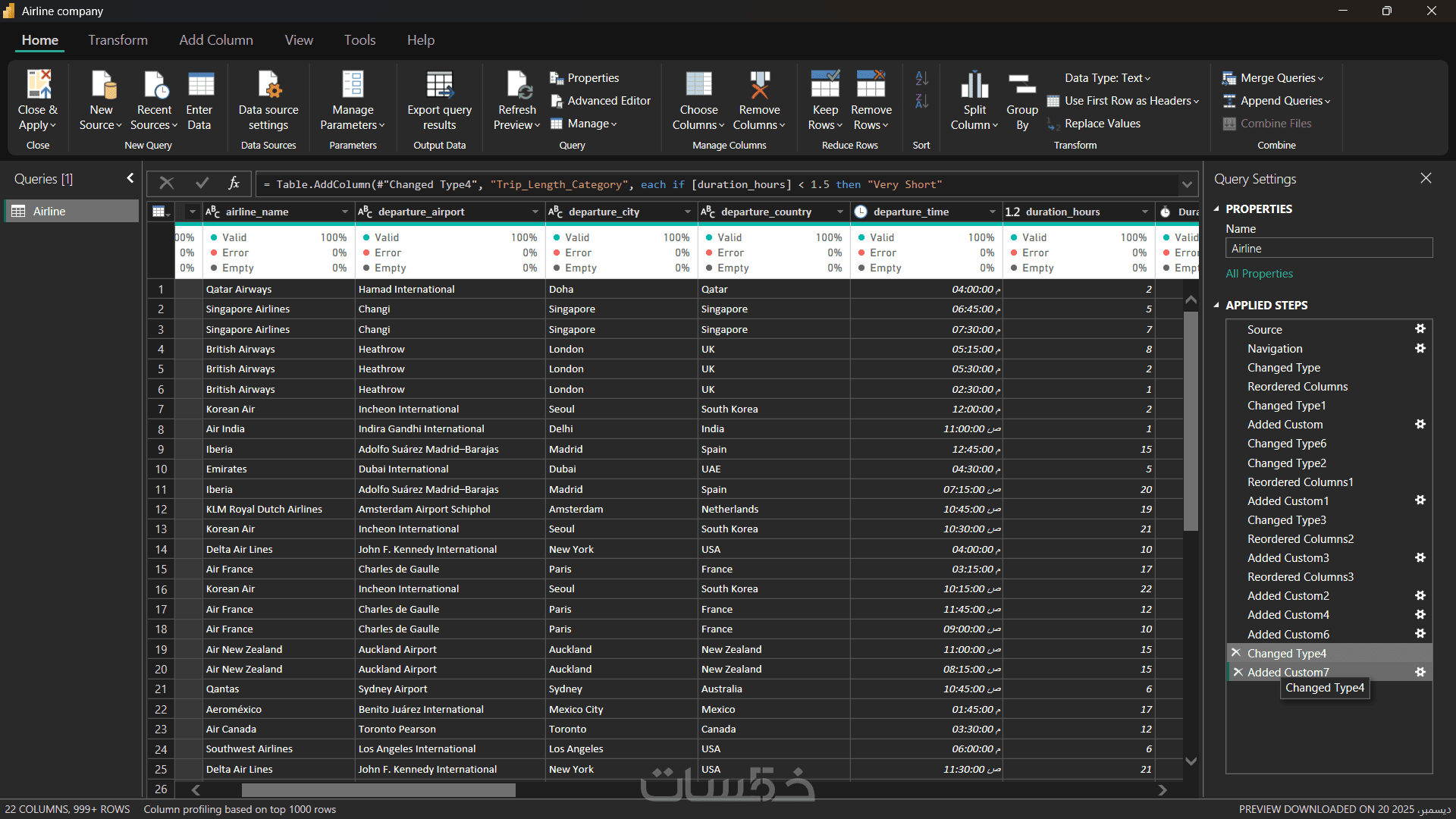Screen dimensions: 1456x819
Task: Click the Choose Columns icon
Action: point(698,85)
